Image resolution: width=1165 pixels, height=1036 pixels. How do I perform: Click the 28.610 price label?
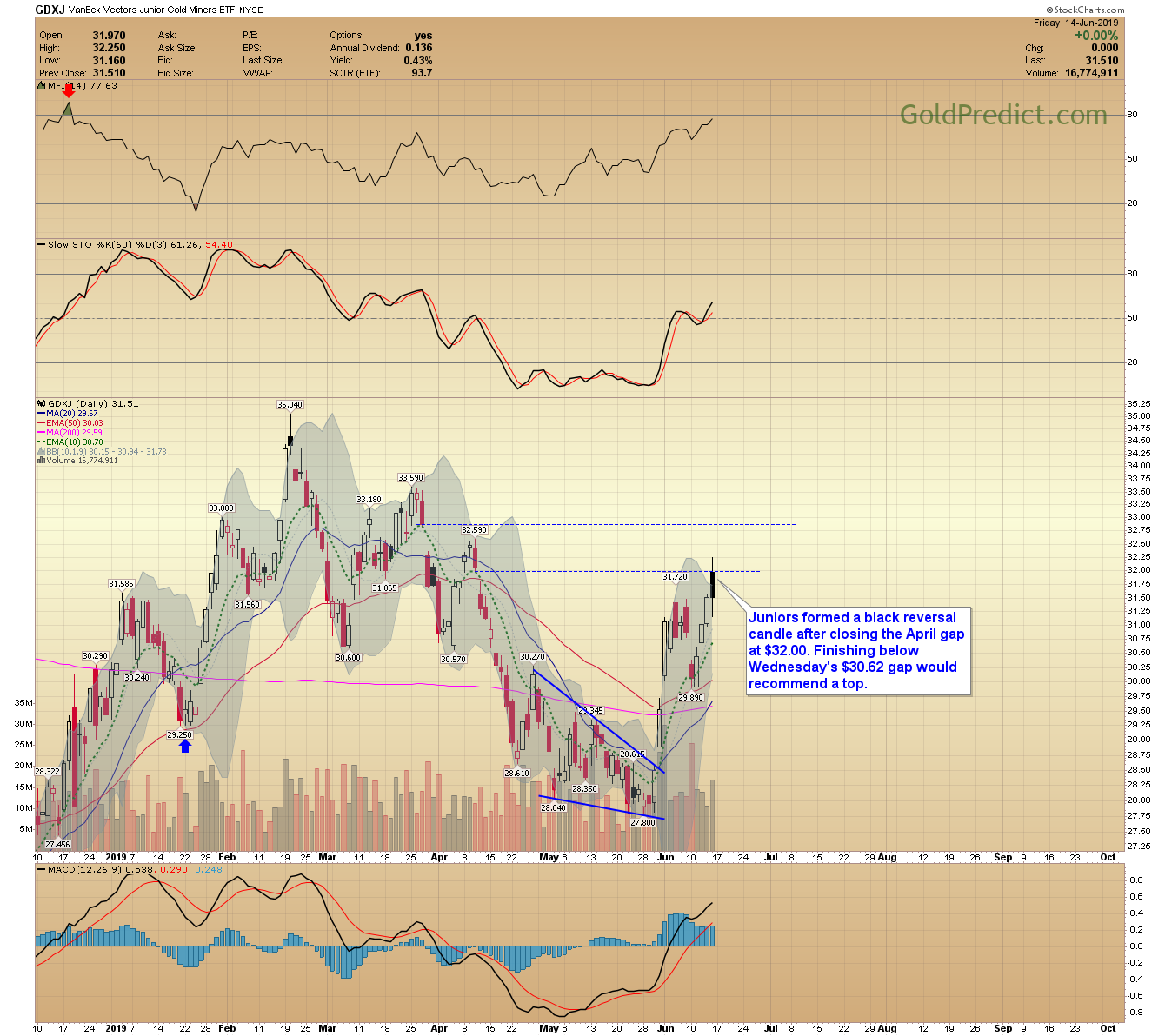(x=516, y=774)
